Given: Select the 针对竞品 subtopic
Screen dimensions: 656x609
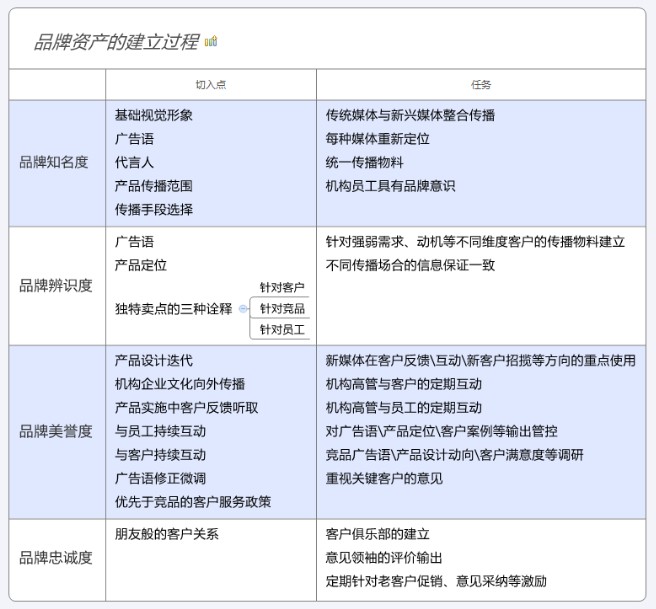Looking at the screenshot, I should 282,309.
